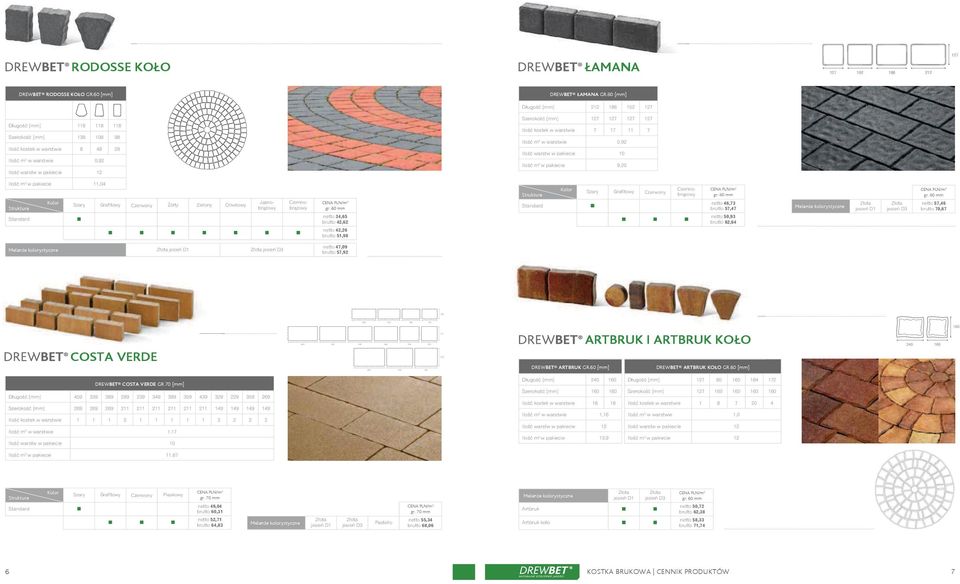This screenshot has width=960, height=584.
Task: Click the DREWBET Łamana section heading
Action: [579, 67]
